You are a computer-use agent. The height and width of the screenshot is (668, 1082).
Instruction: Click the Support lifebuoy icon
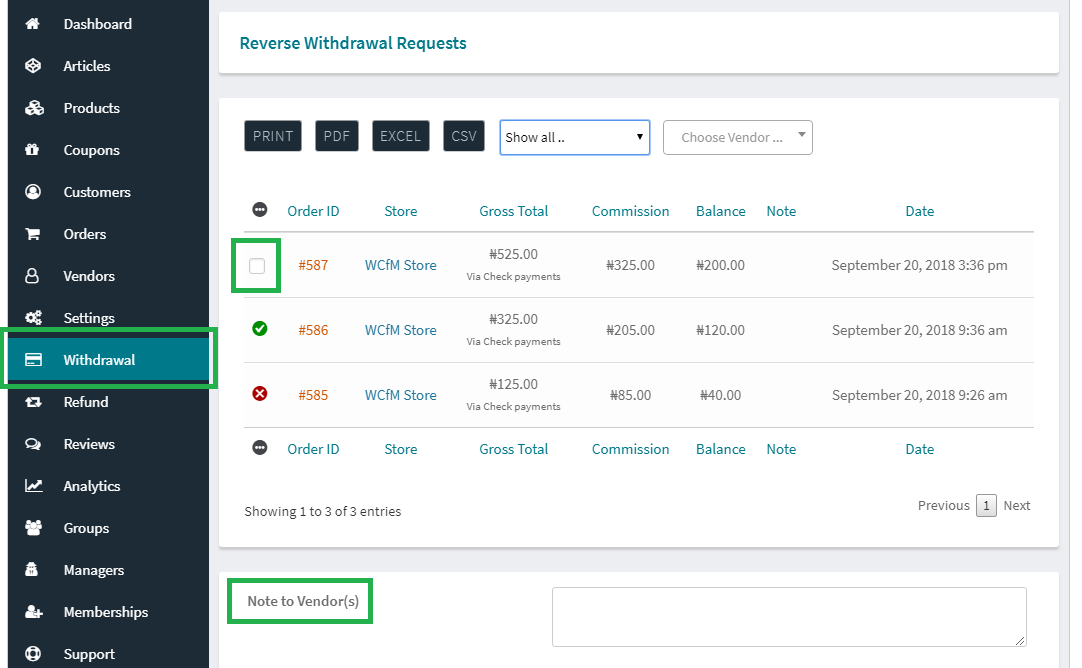click(x=33, y=654)
